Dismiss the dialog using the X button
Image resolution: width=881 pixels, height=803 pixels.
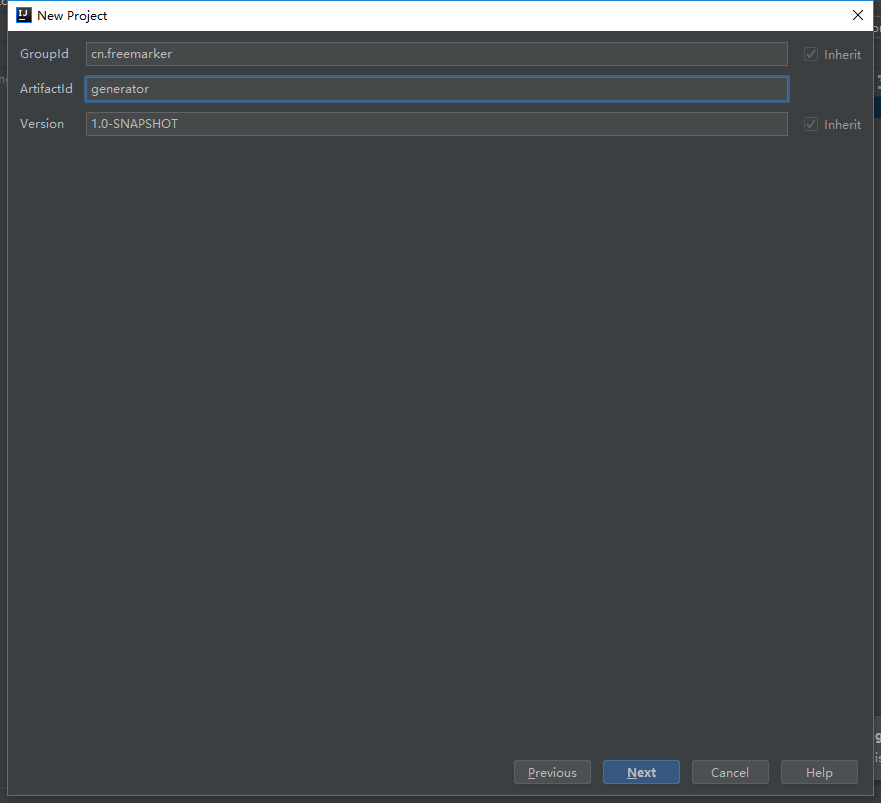click(858, 15)
